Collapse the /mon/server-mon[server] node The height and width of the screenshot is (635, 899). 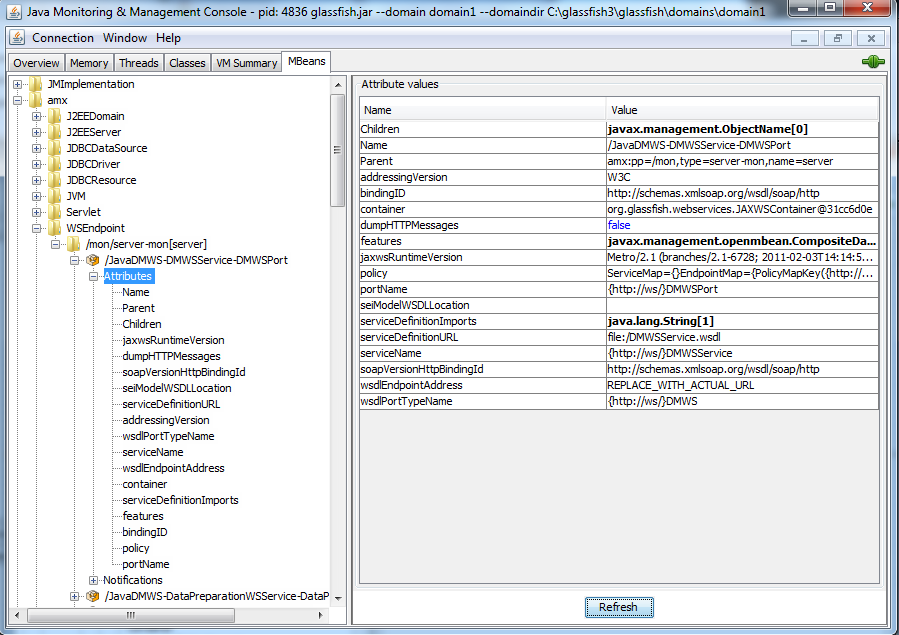55,244
